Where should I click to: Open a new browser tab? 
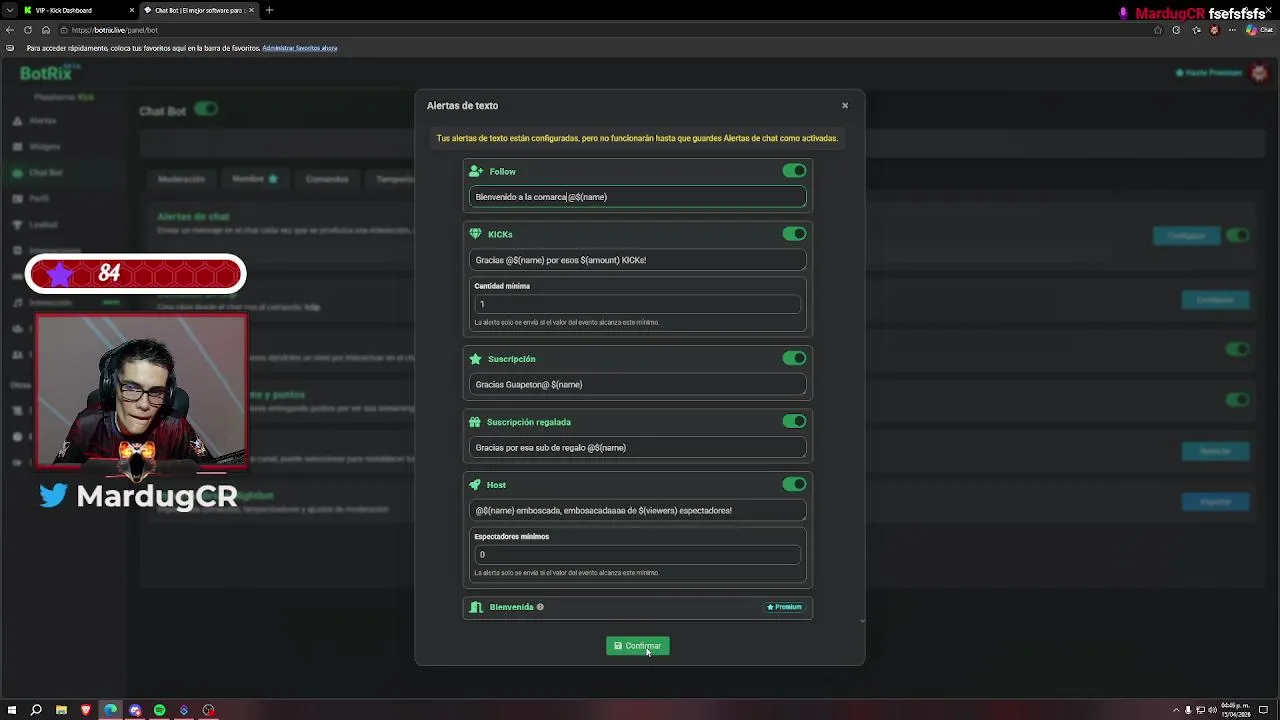point(269,10)
